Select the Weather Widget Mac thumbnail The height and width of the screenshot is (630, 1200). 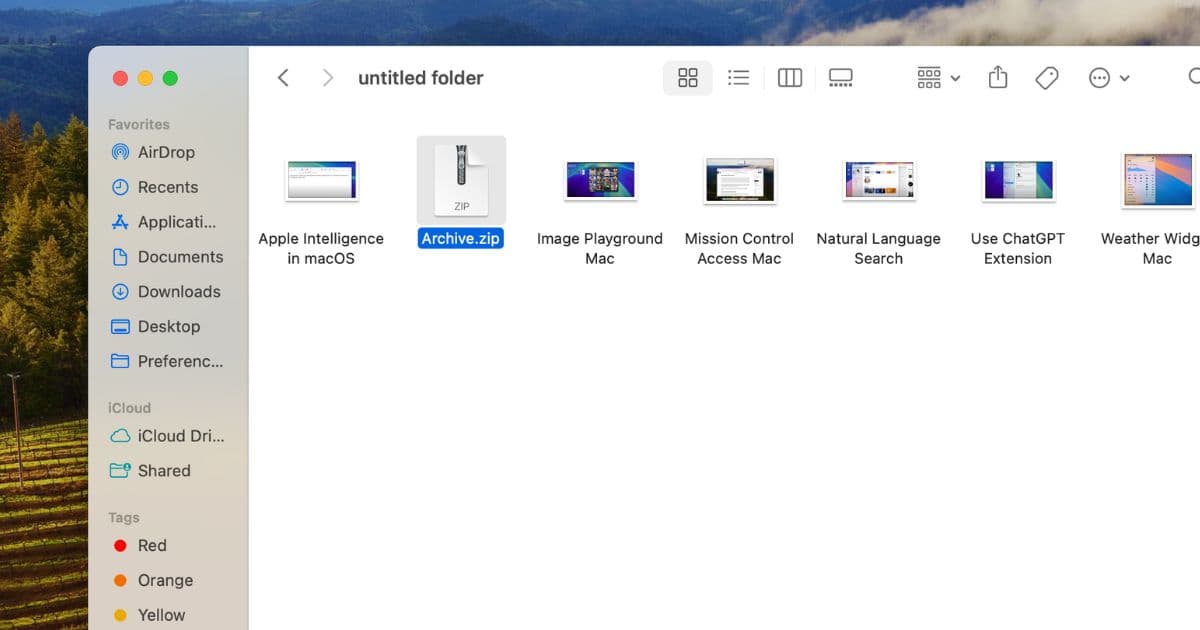[1158, 181]
